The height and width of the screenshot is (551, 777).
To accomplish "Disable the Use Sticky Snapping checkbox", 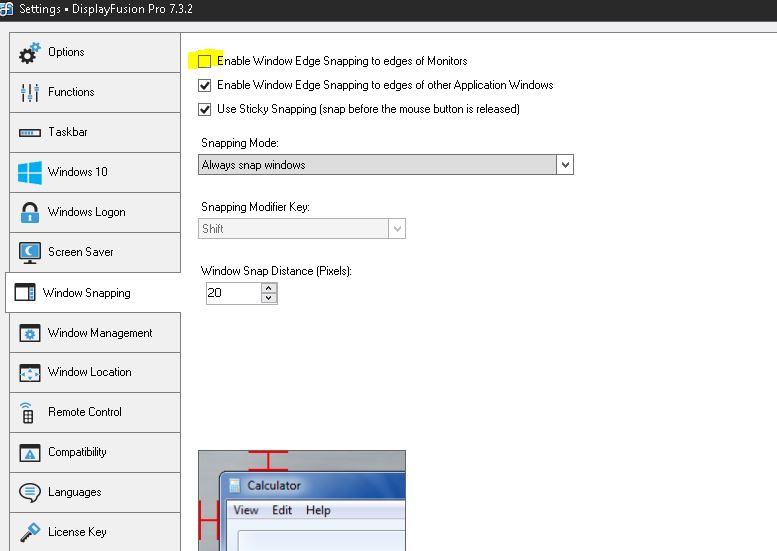I will pyautogui.click(x=205, y=109).
